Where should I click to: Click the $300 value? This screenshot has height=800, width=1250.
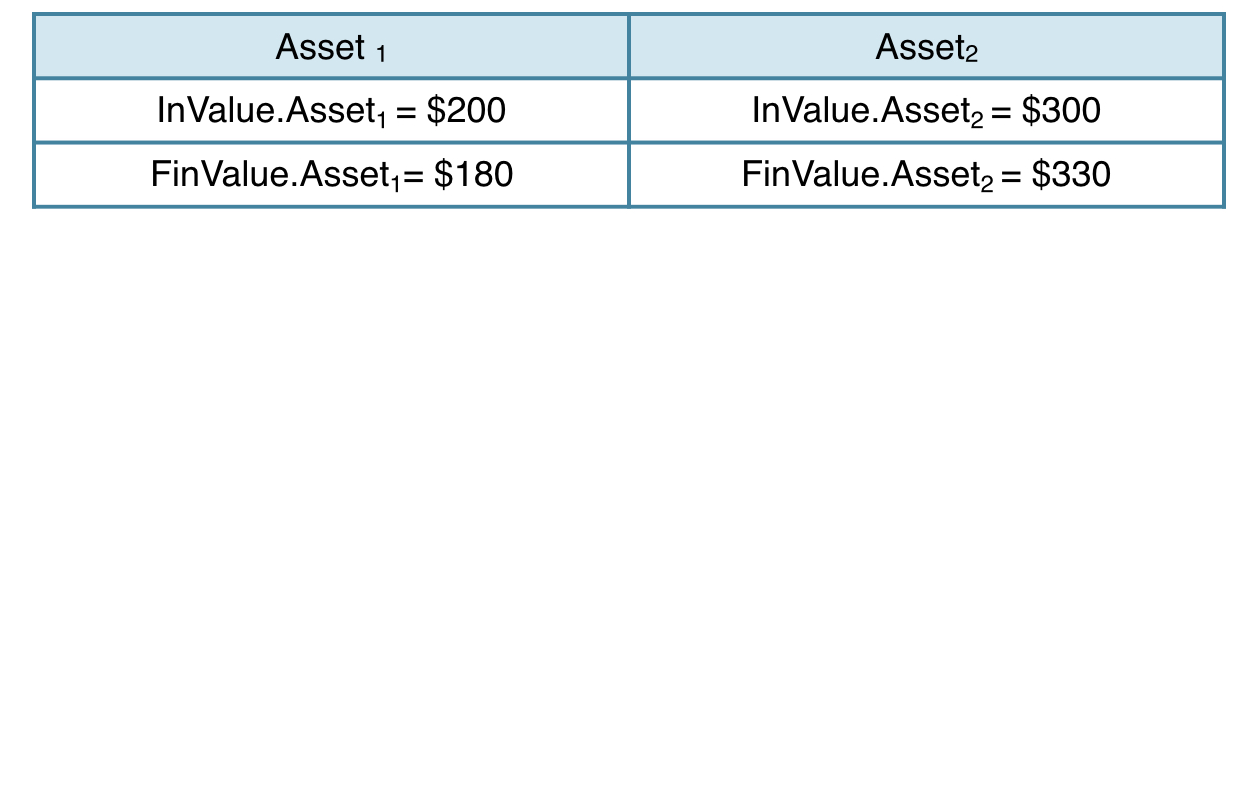point(1061,110)
